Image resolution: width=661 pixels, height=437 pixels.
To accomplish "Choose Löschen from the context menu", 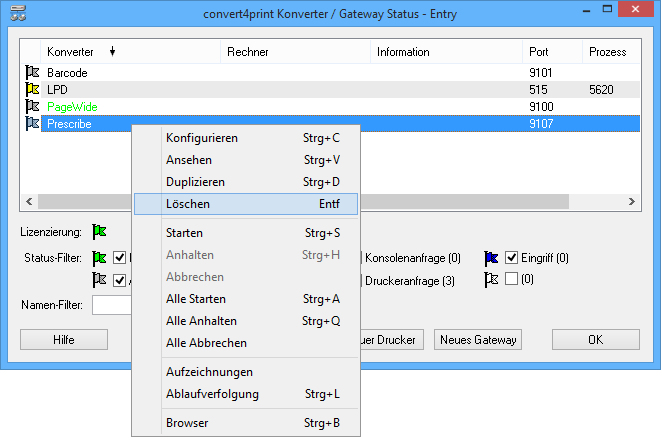I will click(x=245, y=203).
